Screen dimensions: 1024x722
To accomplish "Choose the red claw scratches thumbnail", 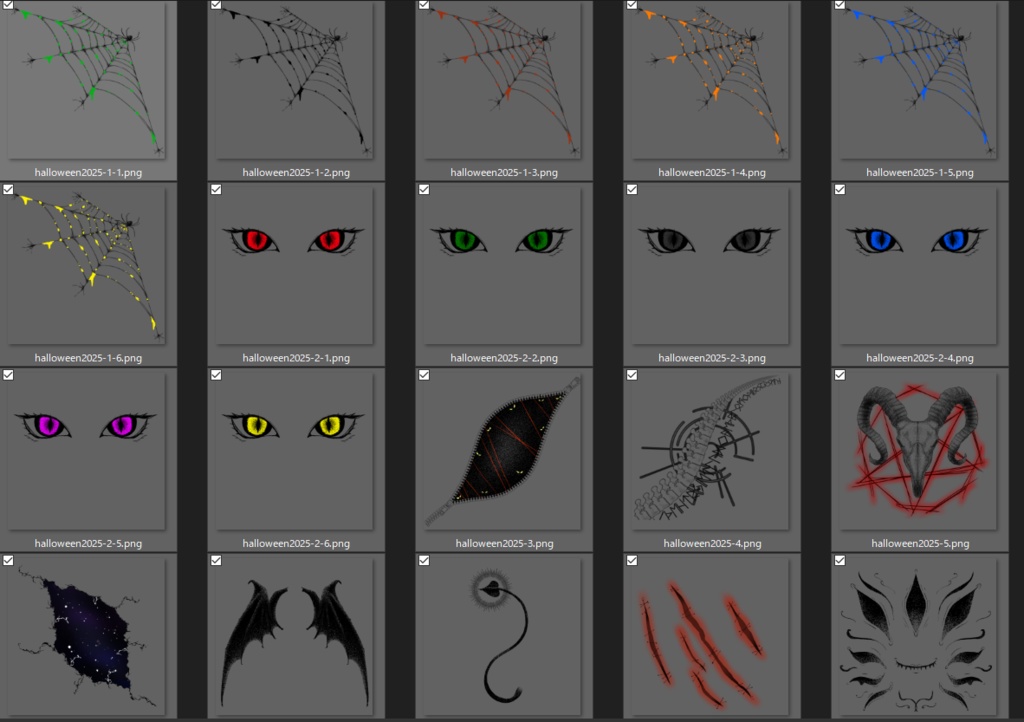I will click(x=709, y=636).
